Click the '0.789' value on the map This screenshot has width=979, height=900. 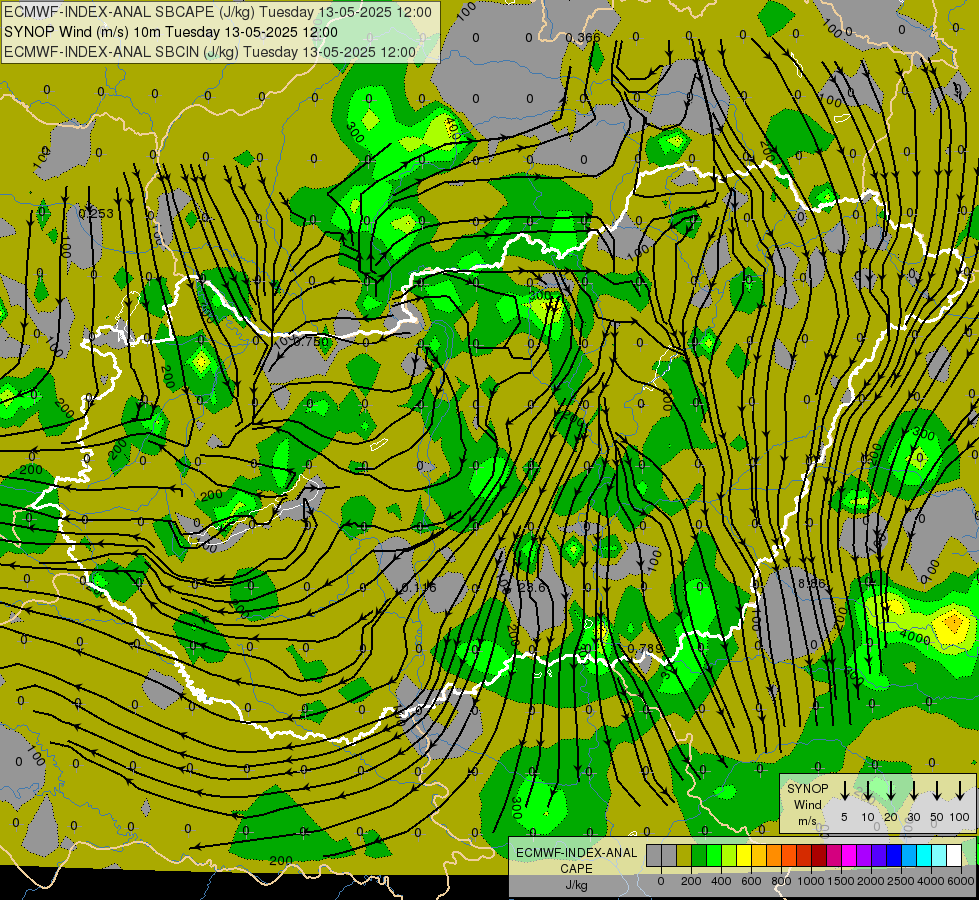(x=645, y=648)
